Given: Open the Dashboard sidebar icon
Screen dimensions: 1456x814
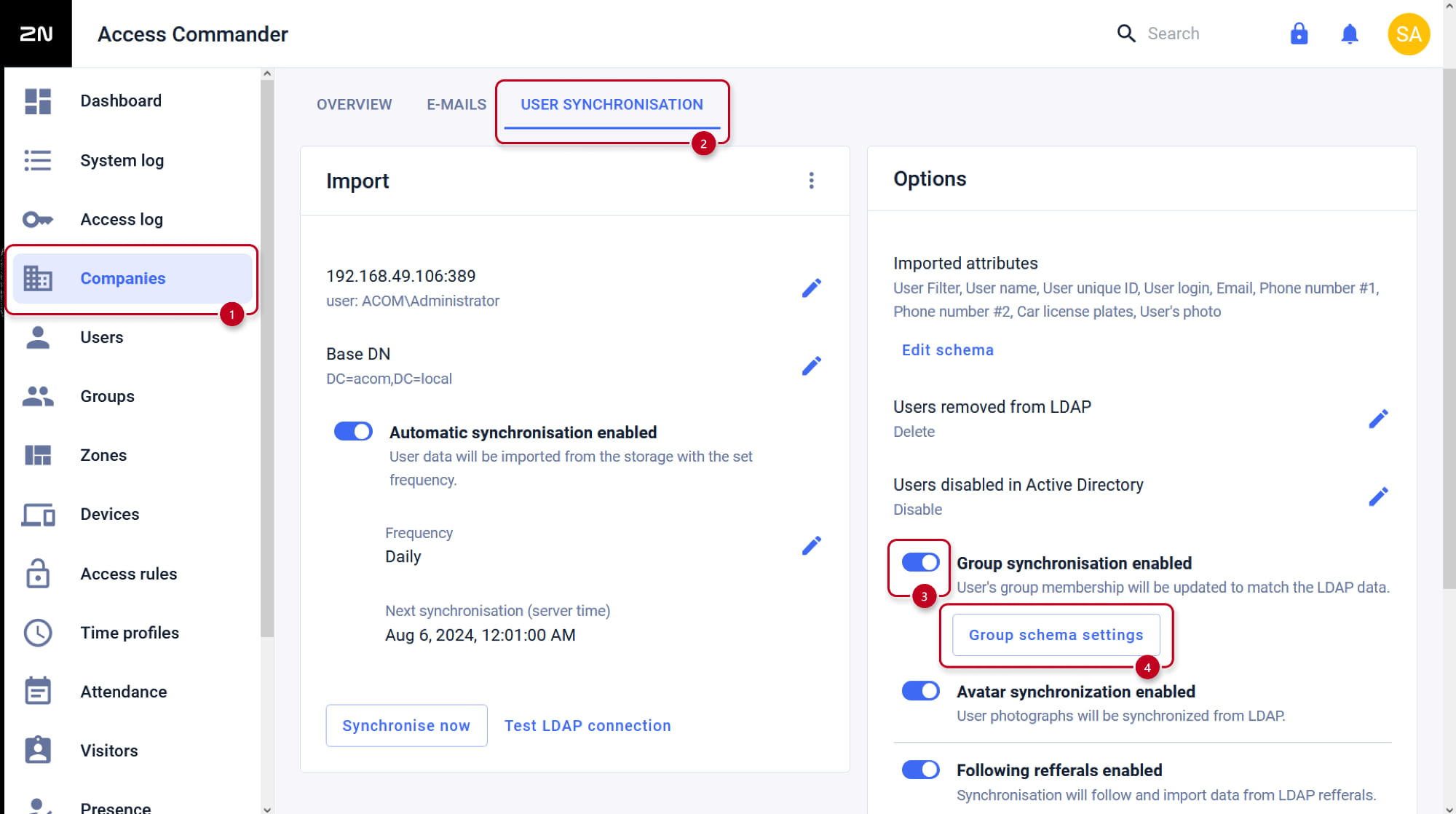Looking at the screenshot, I should (x=38, y=101).
